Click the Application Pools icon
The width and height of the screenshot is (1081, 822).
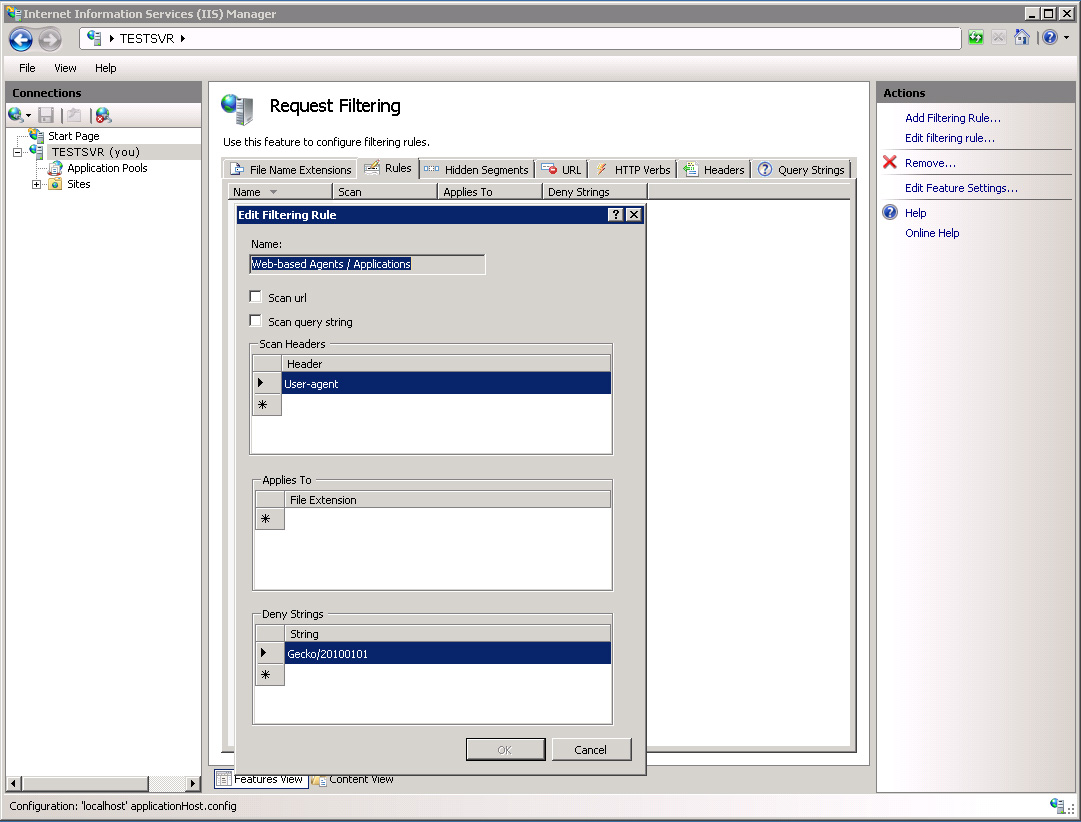[55, 168]
